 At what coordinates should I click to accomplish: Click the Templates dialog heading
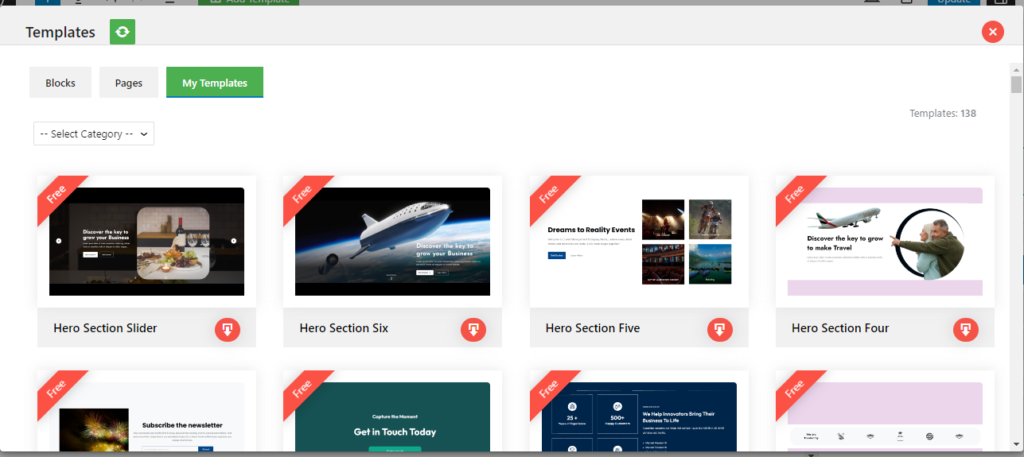pos(60,32)
